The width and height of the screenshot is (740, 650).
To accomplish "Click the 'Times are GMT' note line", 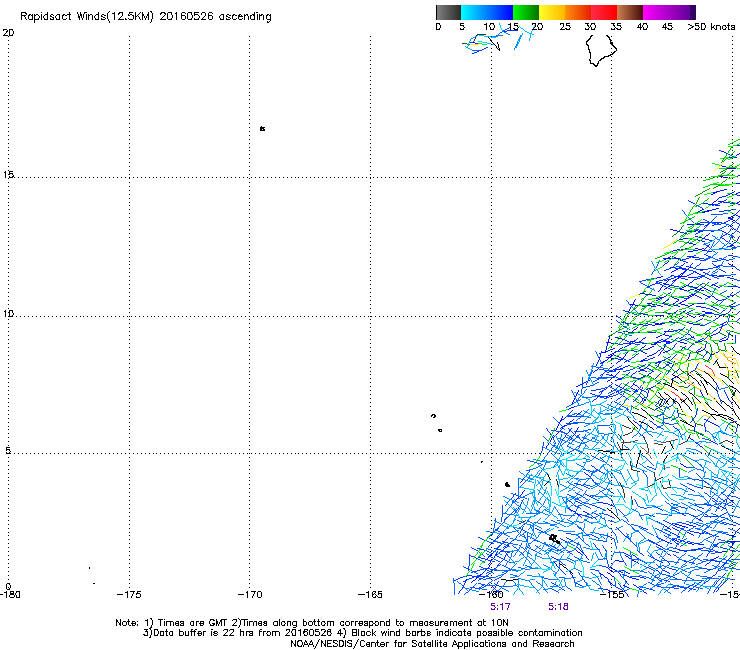I will [x=311, y=623].
